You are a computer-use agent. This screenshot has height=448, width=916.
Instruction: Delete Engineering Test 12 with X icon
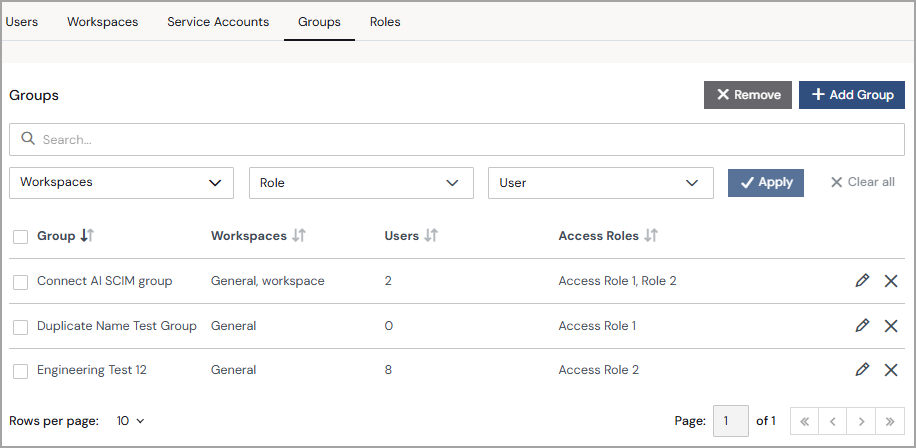click(891, 370)
